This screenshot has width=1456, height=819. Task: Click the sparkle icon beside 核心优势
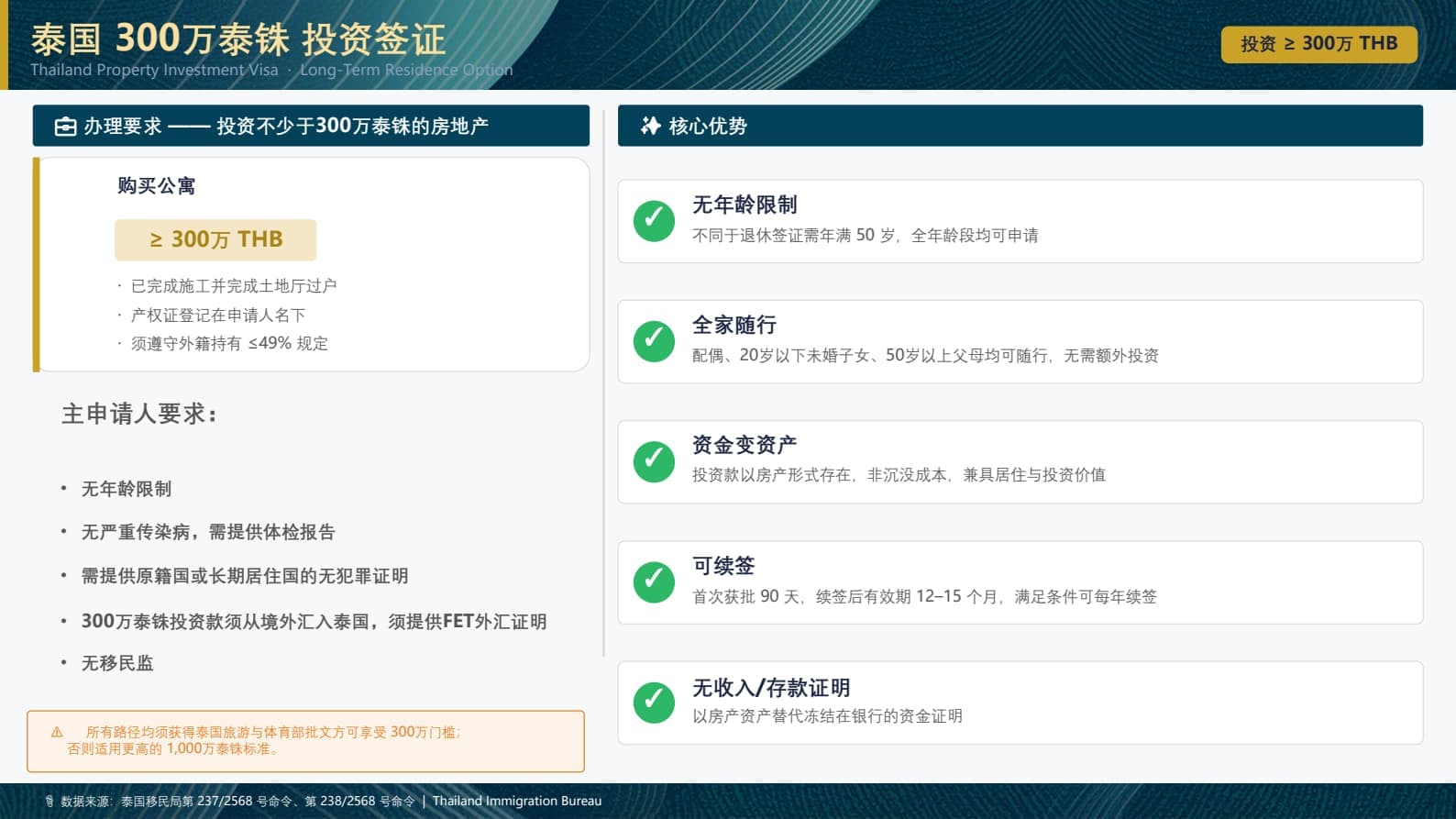click(650, 126)
